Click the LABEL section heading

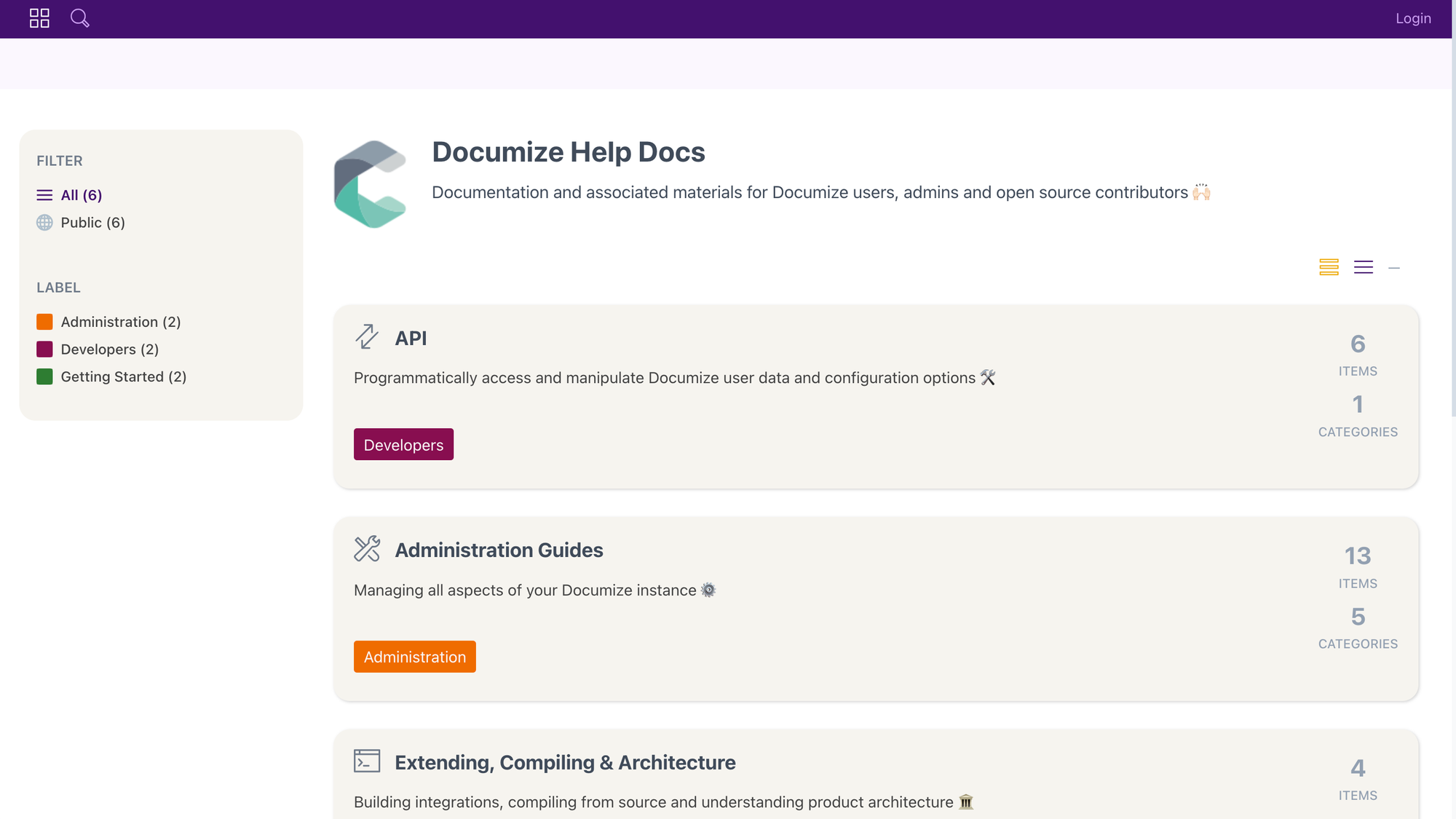coord(58,288)
